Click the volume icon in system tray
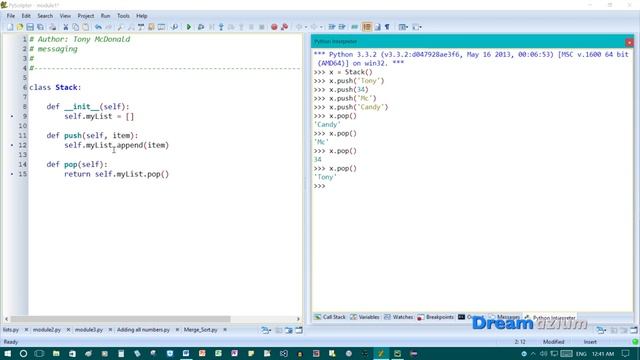This screenshot has height=360, width=640. tap(543, 353)
